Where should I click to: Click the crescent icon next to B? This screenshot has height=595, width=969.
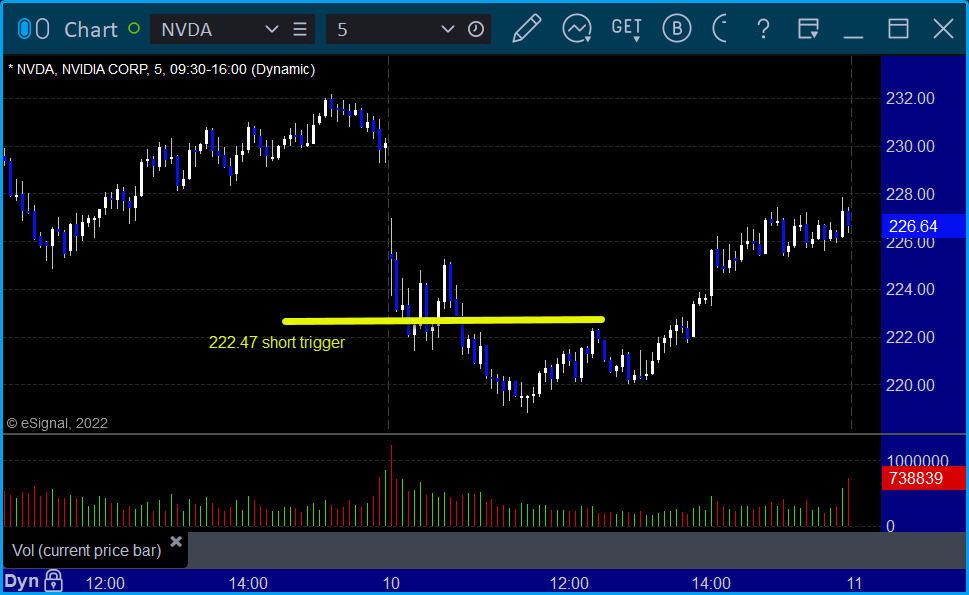(720, 29)
